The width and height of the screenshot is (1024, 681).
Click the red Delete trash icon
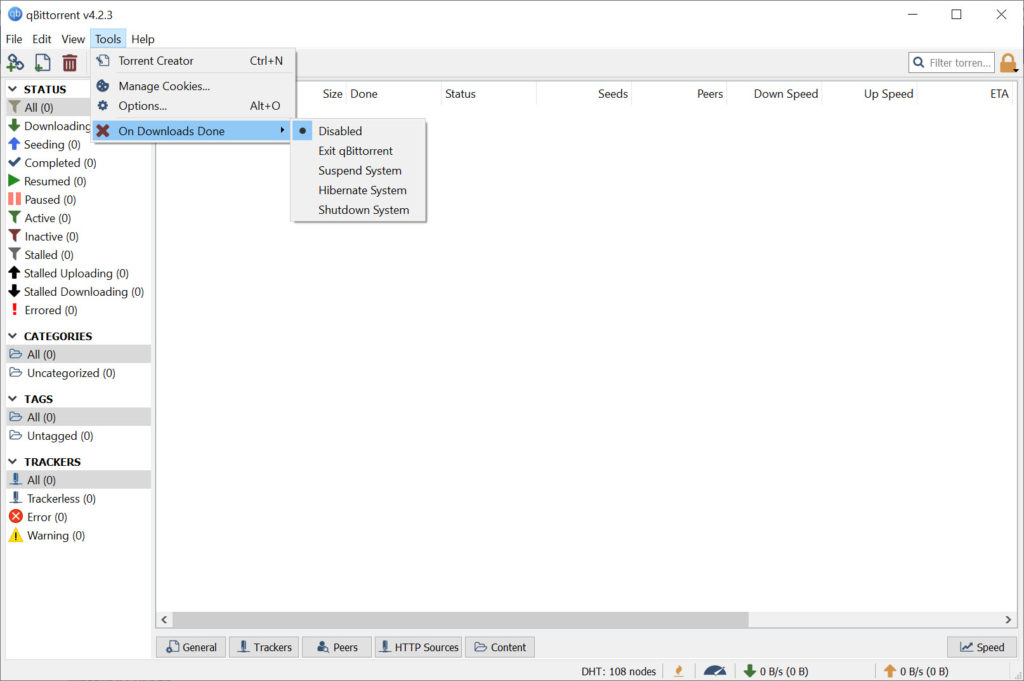69,63
